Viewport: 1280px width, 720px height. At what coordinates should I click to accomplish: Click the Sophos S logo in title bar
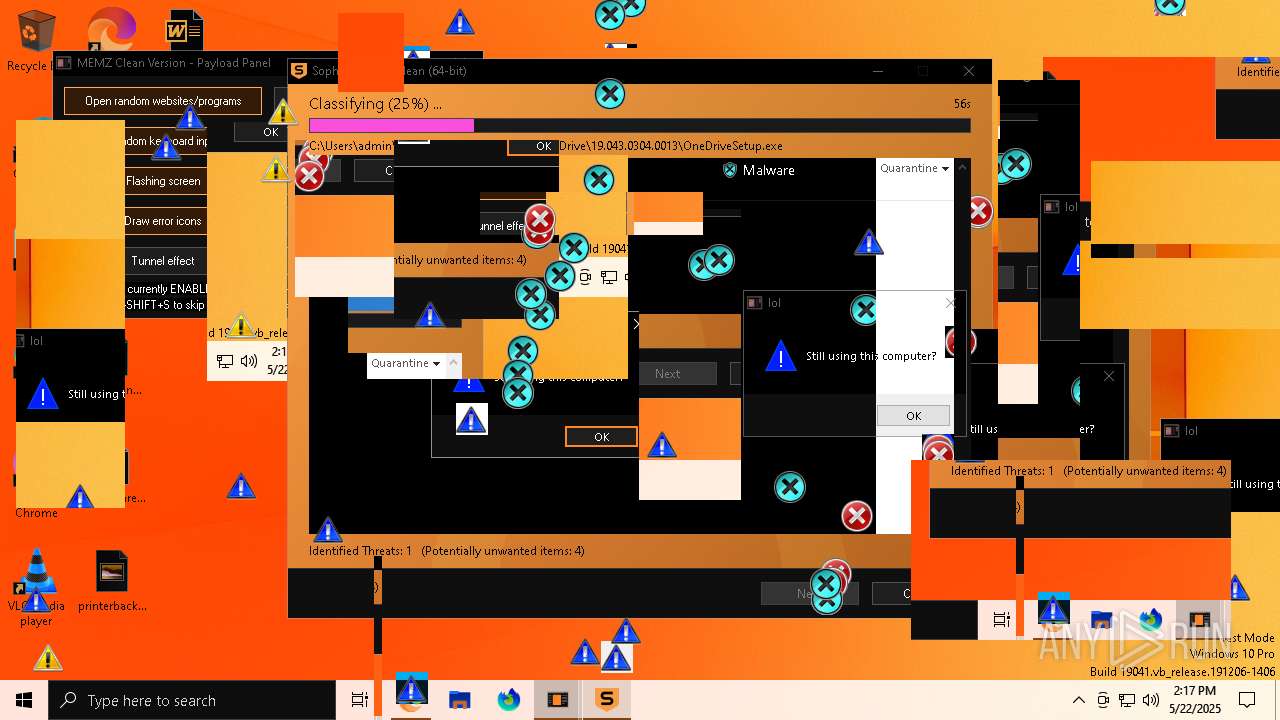298,71
